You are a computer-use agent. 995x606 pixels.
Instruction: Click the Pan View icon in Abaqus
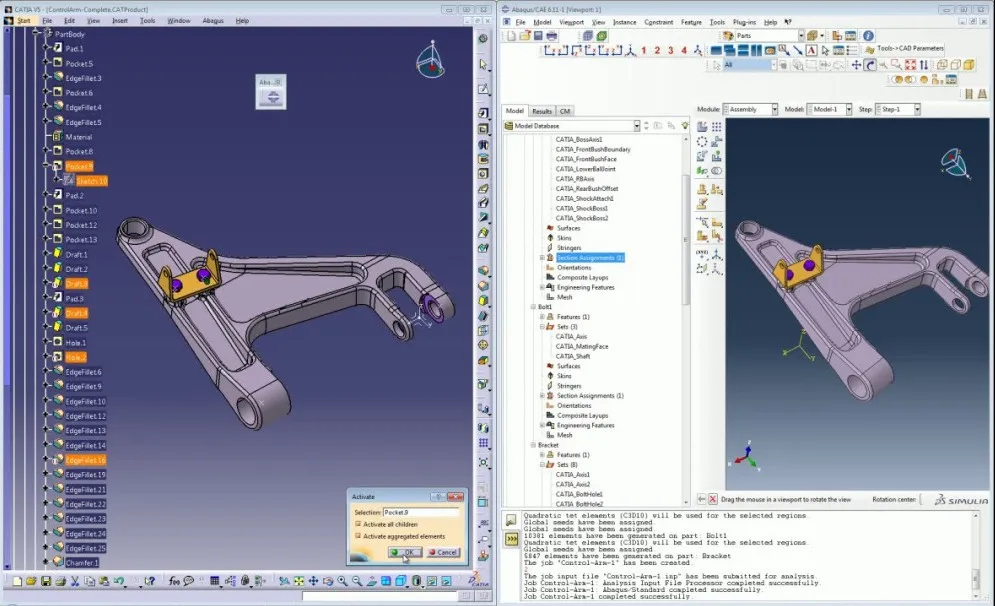(x=856, y=65)
